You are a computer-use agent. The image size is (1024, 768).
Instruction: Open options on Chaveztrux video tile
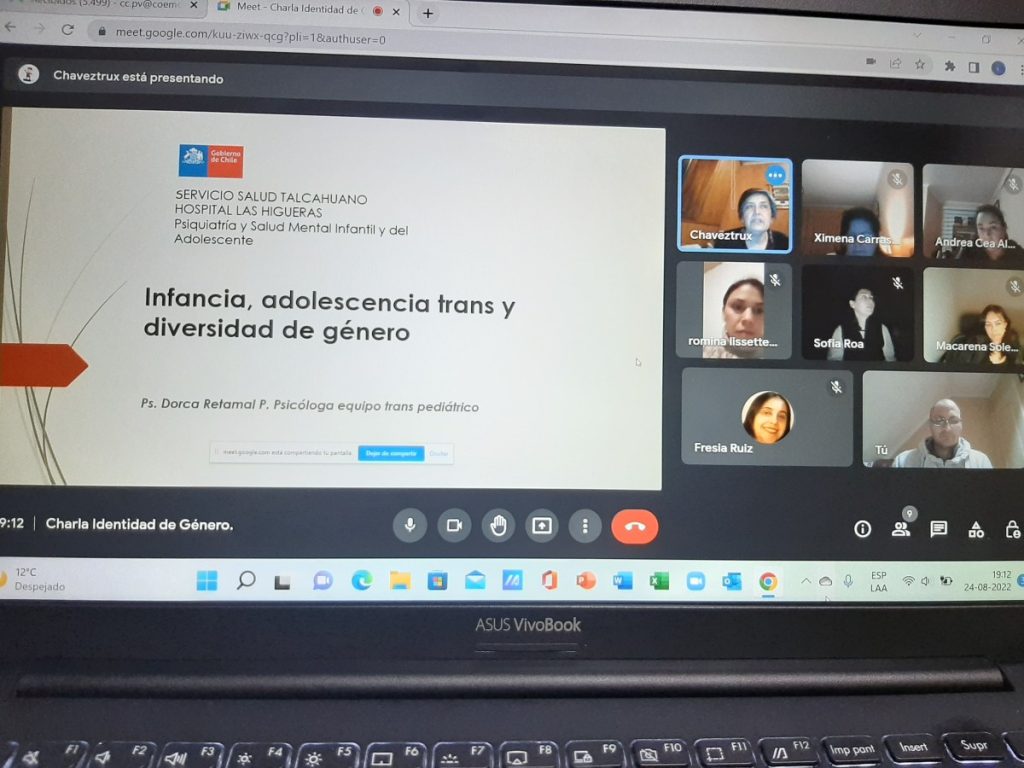coord(774,175)
